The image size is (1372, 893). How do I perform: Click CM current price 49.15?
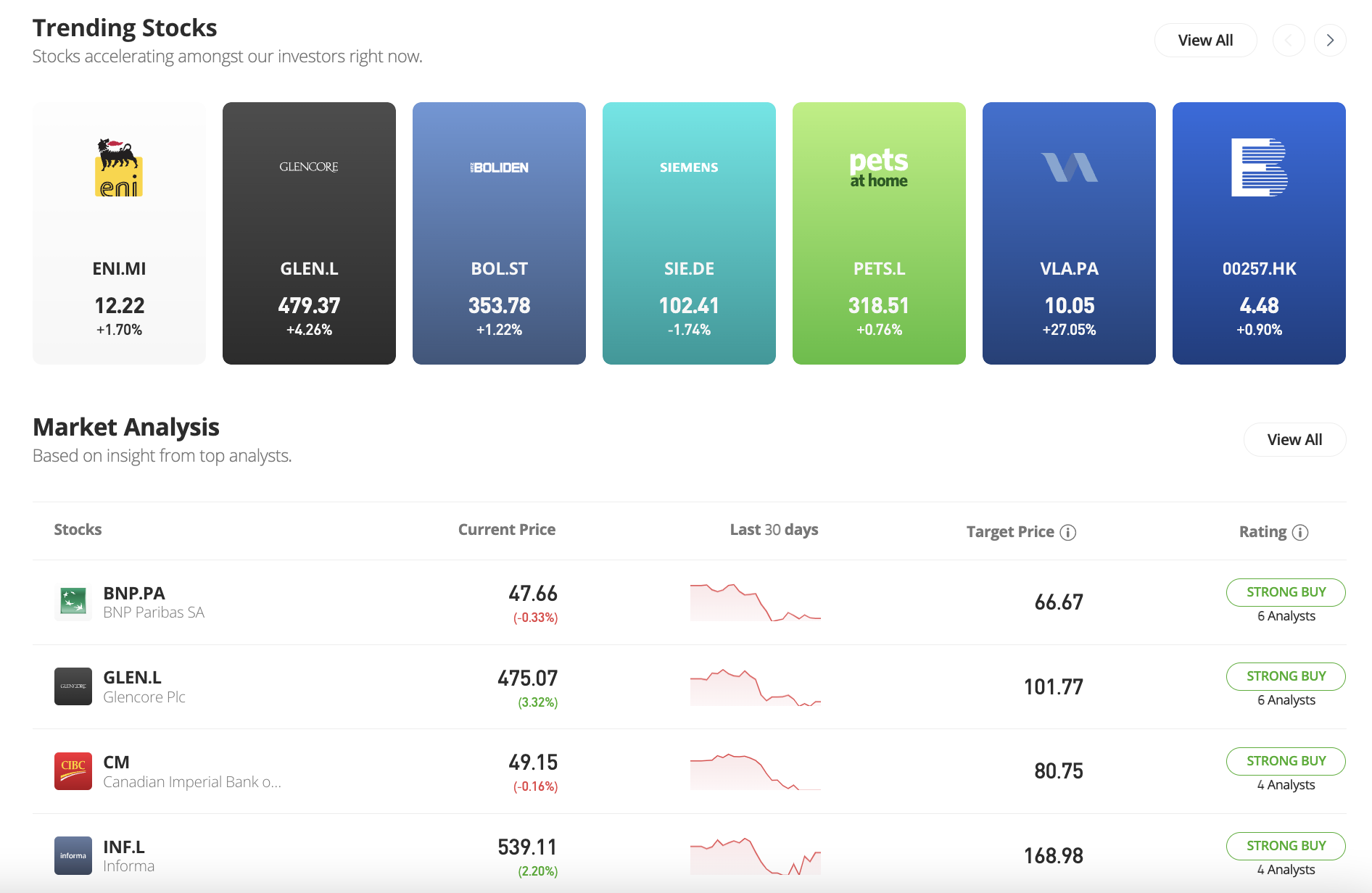coord(533,763)
